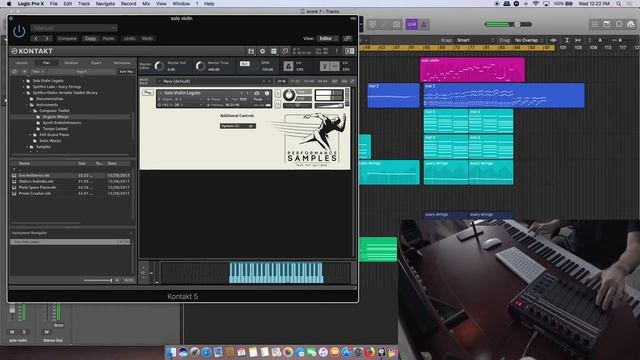Click the Redo button in plug-in header
640x360 pixels.
[x=147, y=38]
